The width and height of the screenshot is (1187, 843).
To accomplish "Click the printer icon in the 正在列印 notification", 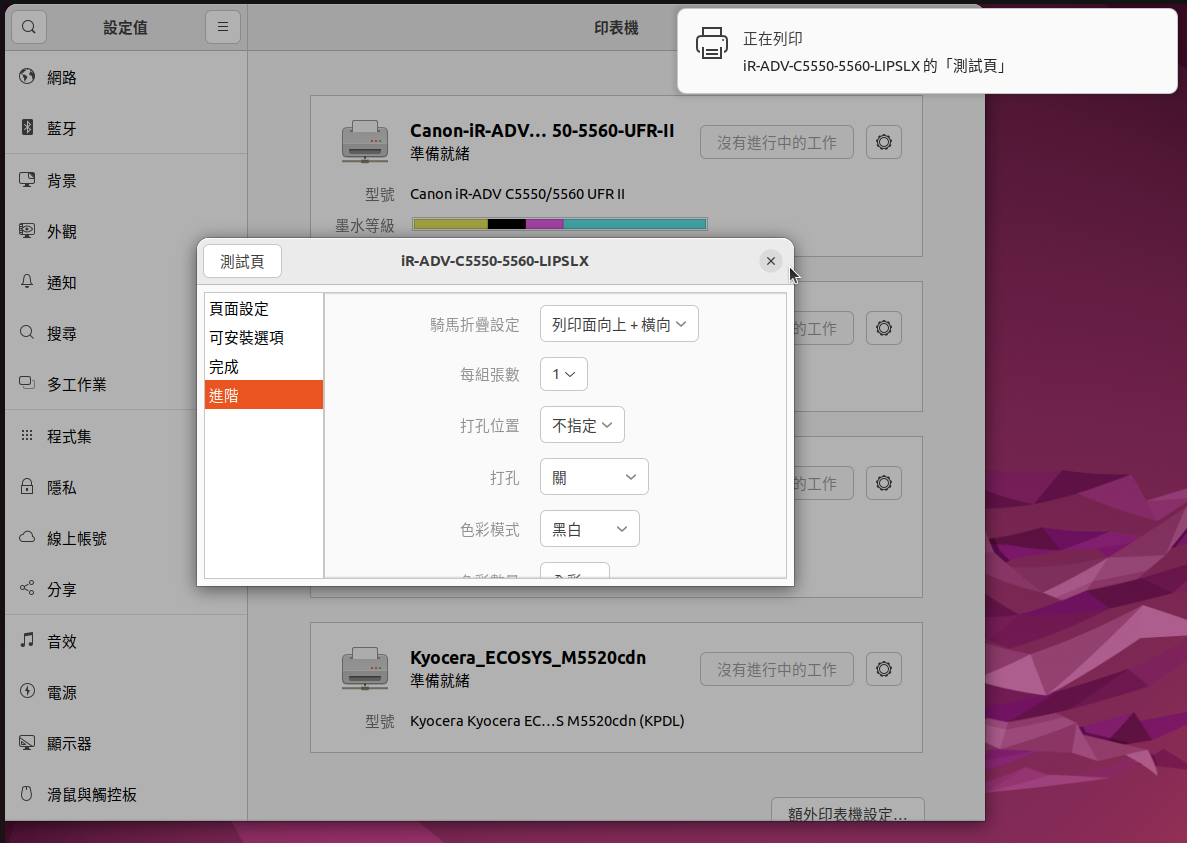I will (x=712, y=44).
